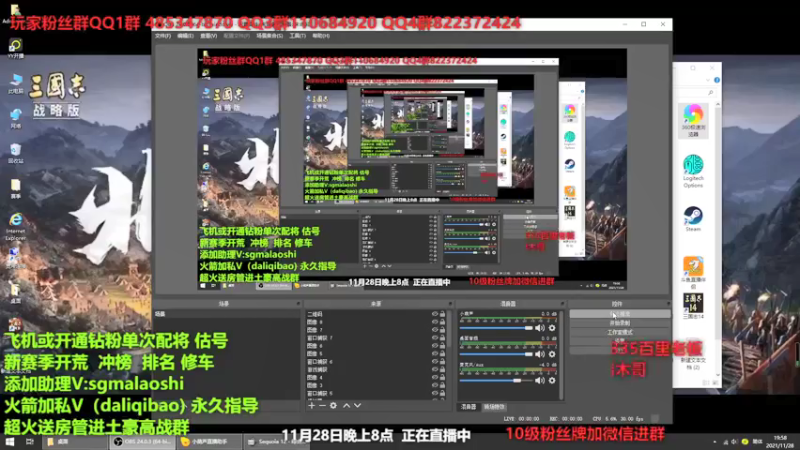Undock the 来源 panel via header icon

click(x=450, y=304)
